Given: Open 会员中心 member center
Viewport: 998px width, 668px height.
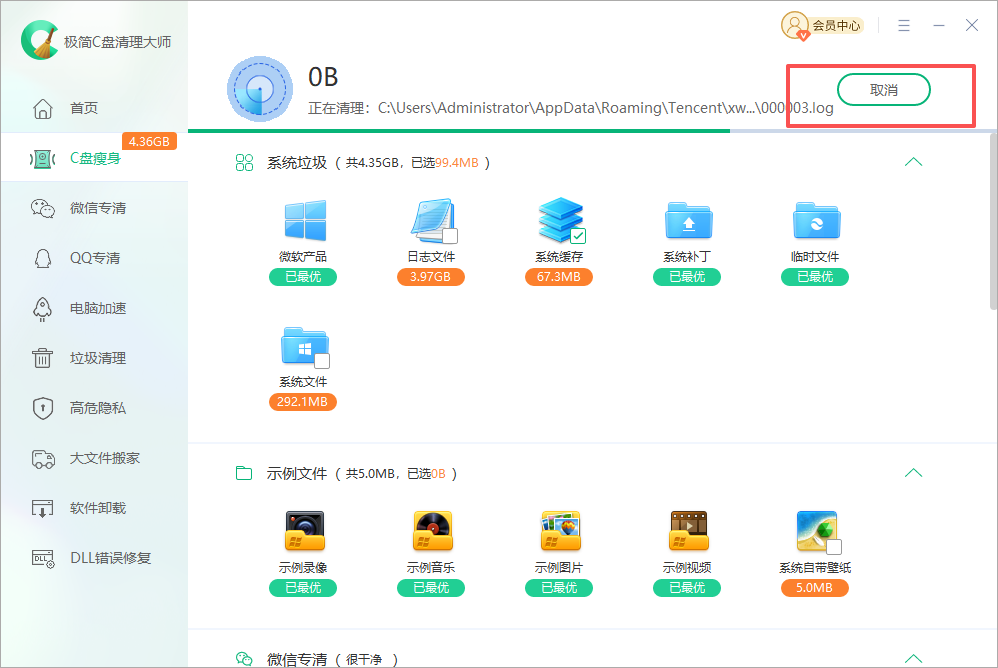Looking at the screenshot, I should click(822, 26).
